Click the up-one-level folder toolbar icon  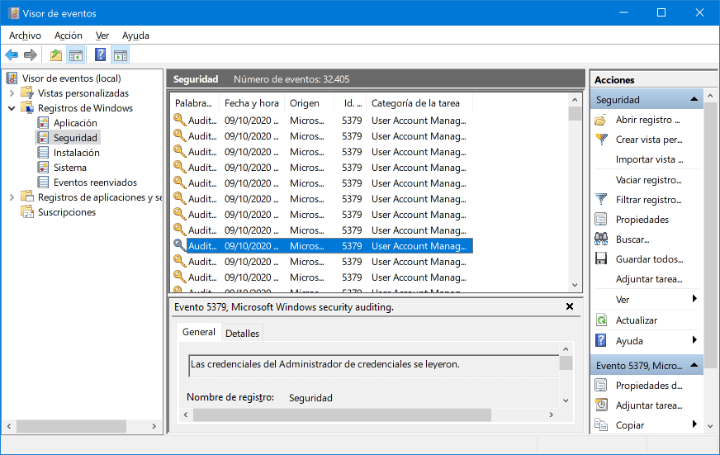(56, 55)
